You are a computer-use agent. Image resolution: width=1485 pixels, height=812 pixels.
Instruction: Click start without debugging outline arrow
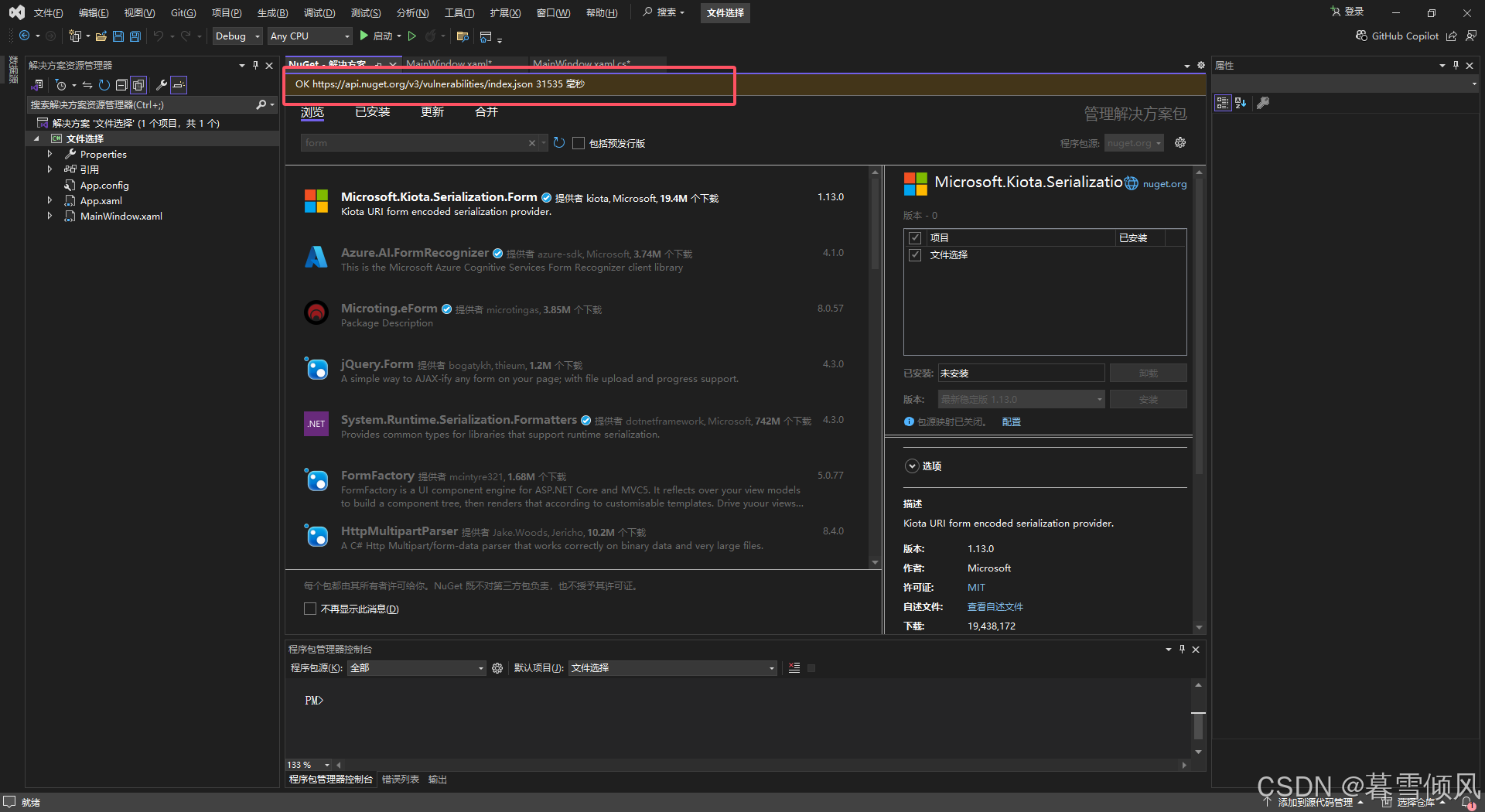coord(412,36)
